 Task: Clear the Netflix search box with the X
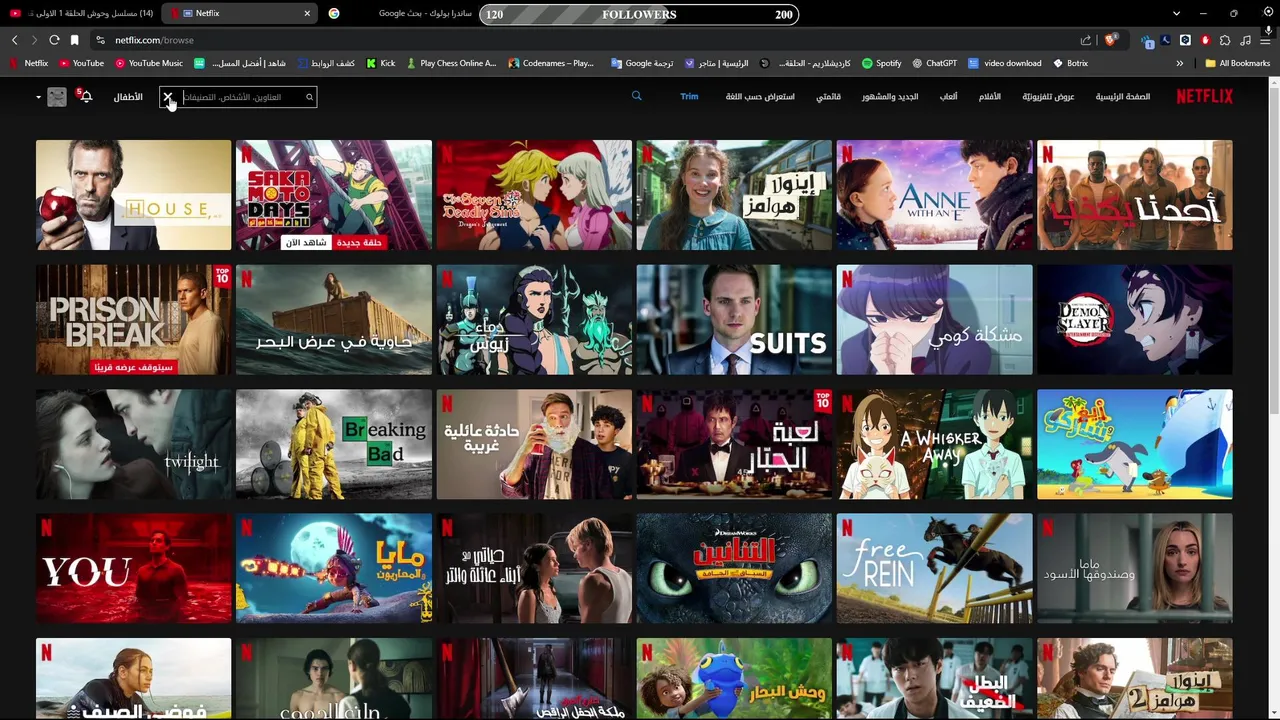point(168,97)
